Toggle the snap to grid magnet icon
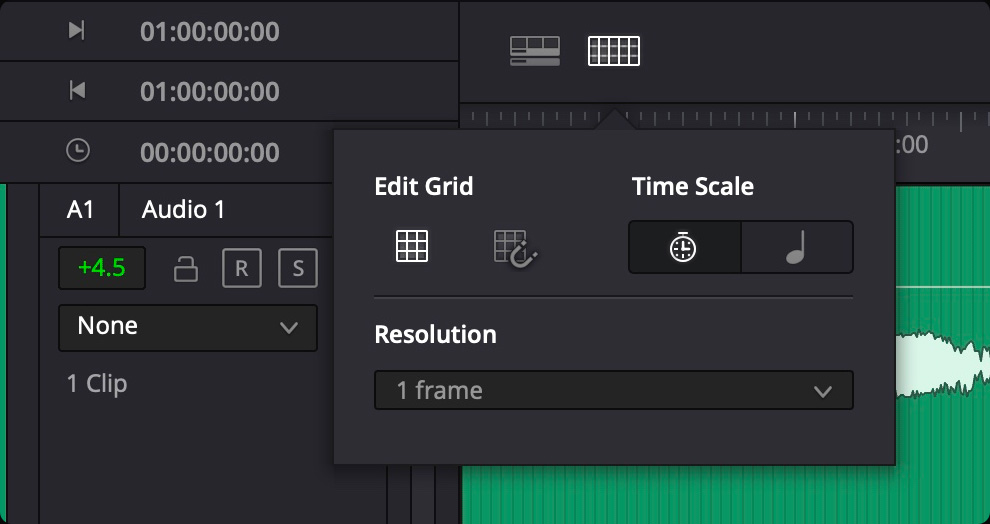 tap(516, 248)
